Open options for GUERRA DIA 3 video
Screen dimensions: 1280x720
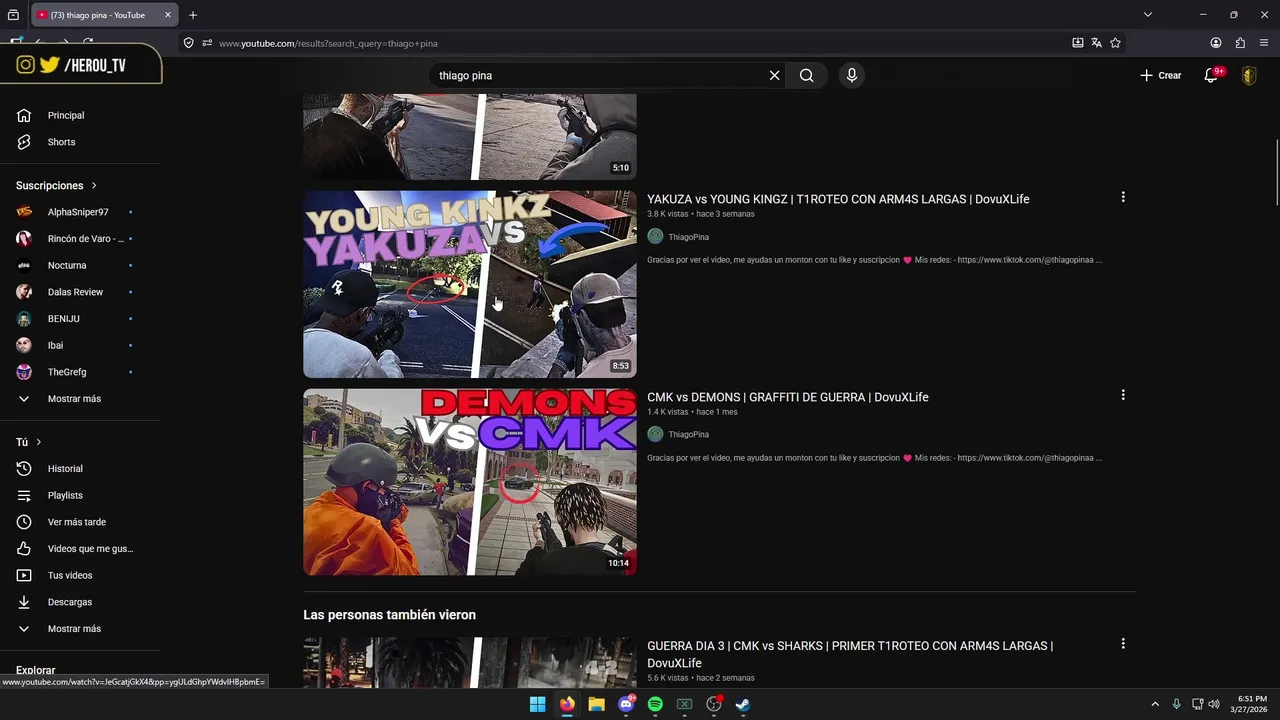click(x=1123, y=644)
